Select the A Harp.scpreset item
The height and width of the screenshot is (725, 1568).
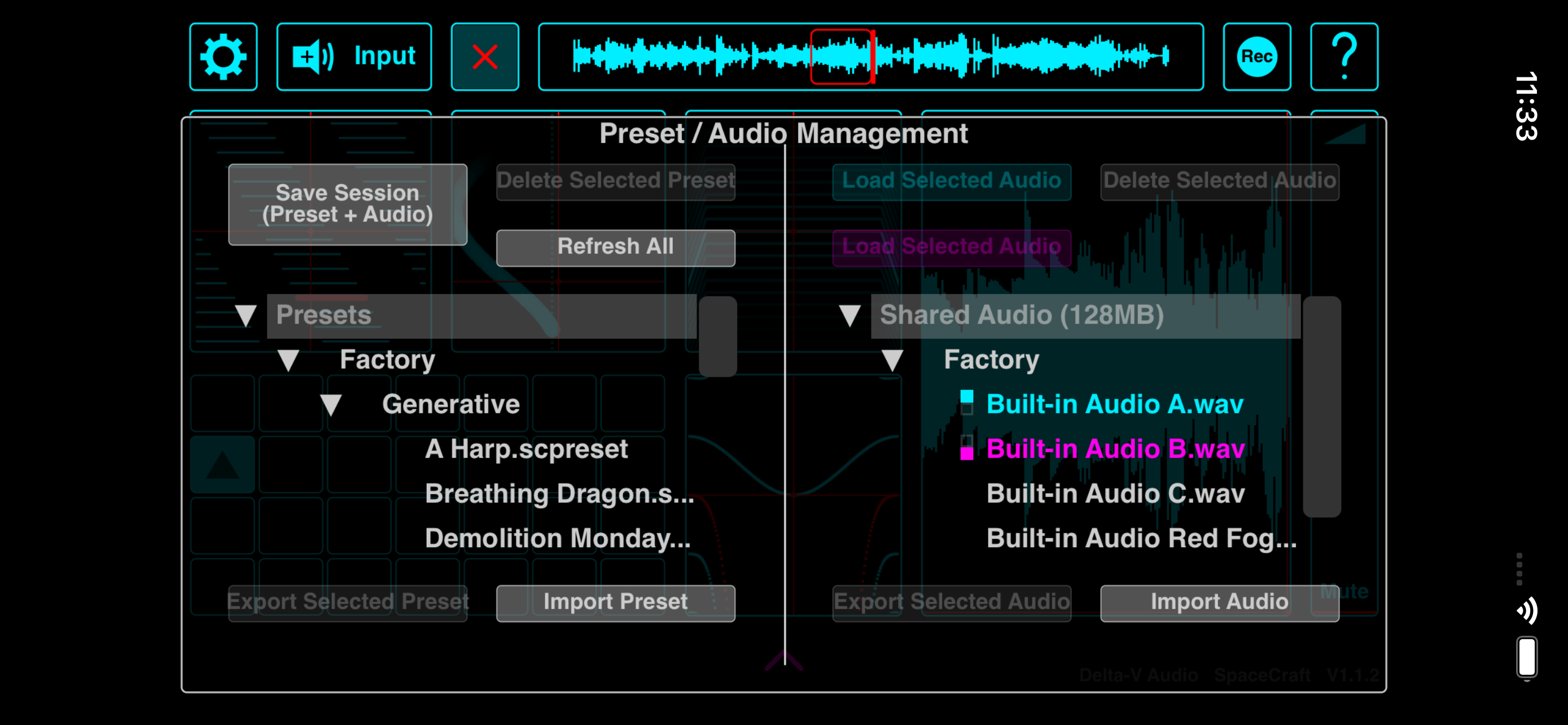pyautogui.click(x=526, y=449)
